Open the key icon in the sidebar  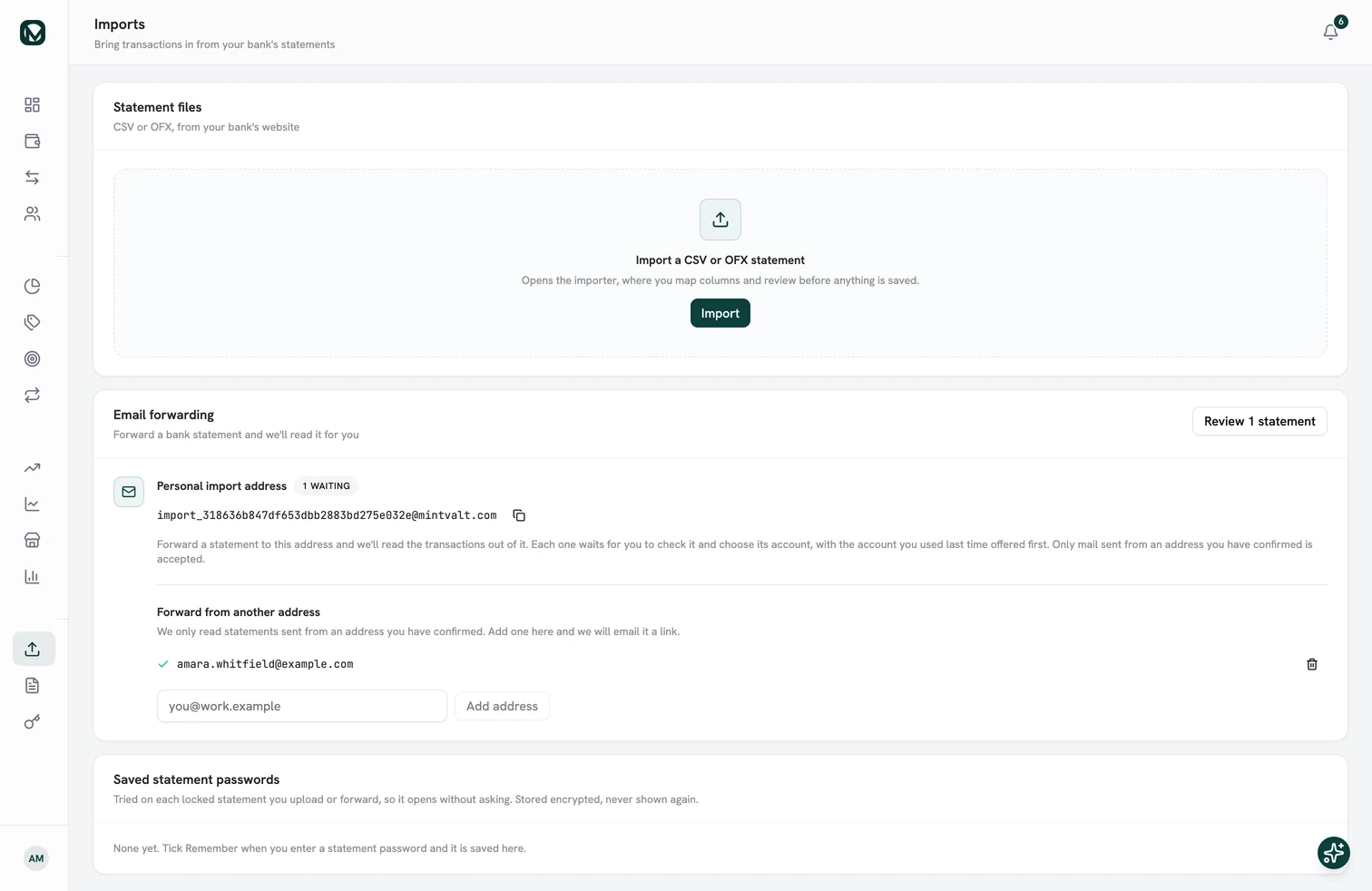click(33, 722)
